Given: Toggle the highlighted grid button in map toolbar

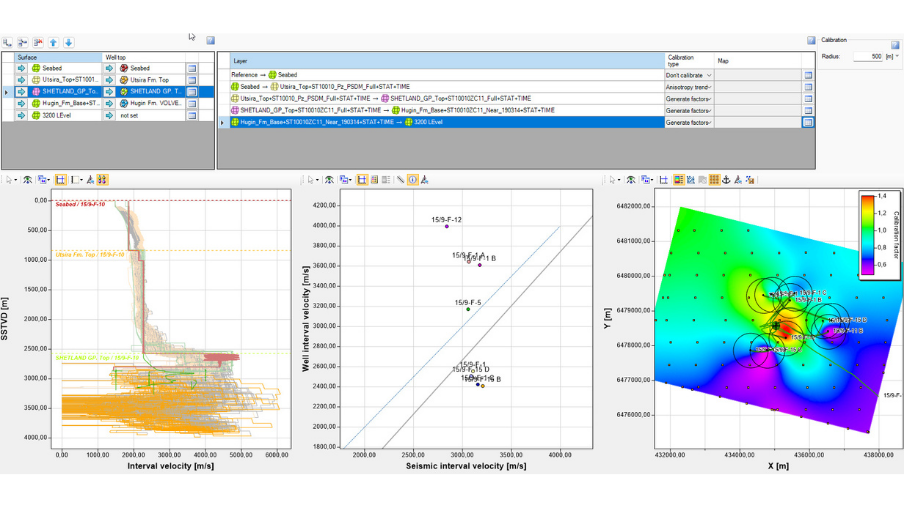Looking at the screenshot, I should tap(714, 180).
